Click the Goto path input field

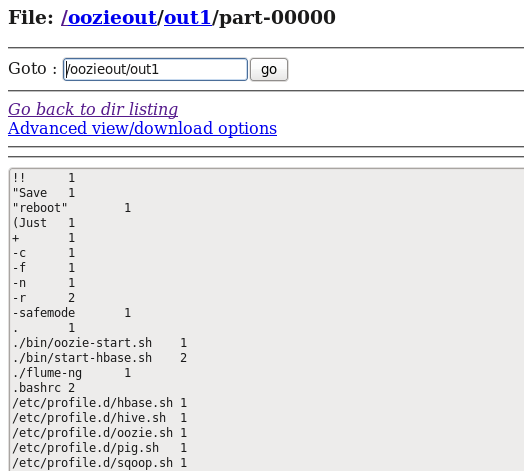(x=155, y=70)
